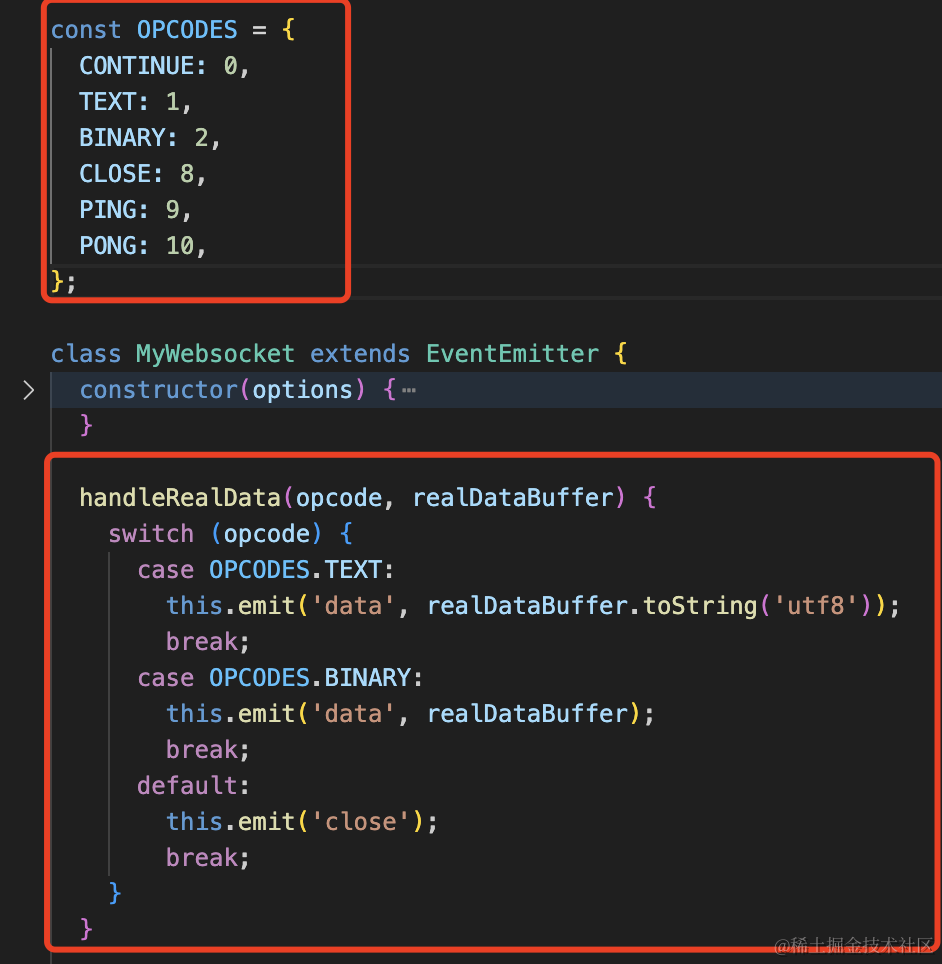Screen dimensions: 942x964
Task: Place cursor on OPCODES in the const declaration
Action: 188,30
